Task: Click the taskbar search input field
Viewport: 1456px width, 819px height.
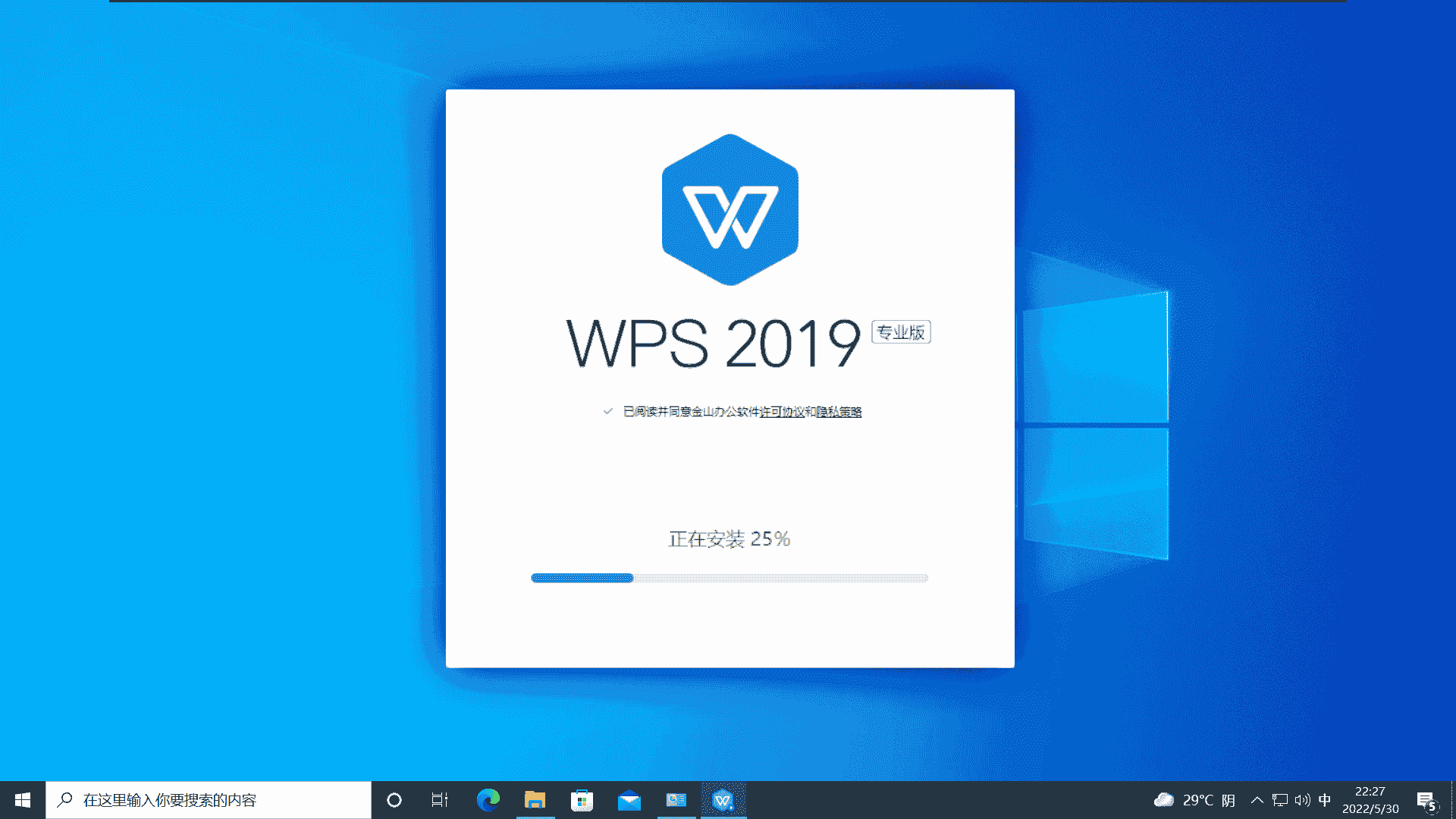Action: click(x=209, y=800)
